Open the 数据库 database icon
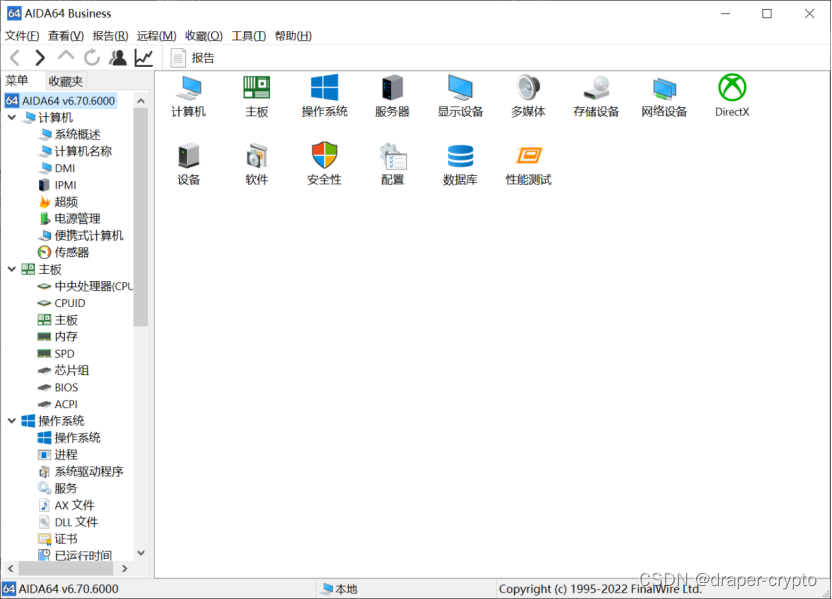Viewport: 832px width, 599px height. 460,164
